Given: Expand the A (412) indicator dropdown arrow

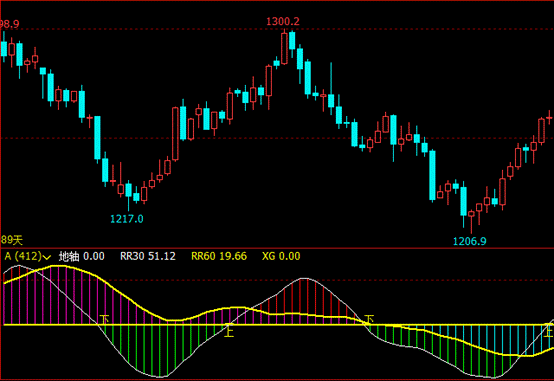Looking at the screenshot, I should pos(47,257).
